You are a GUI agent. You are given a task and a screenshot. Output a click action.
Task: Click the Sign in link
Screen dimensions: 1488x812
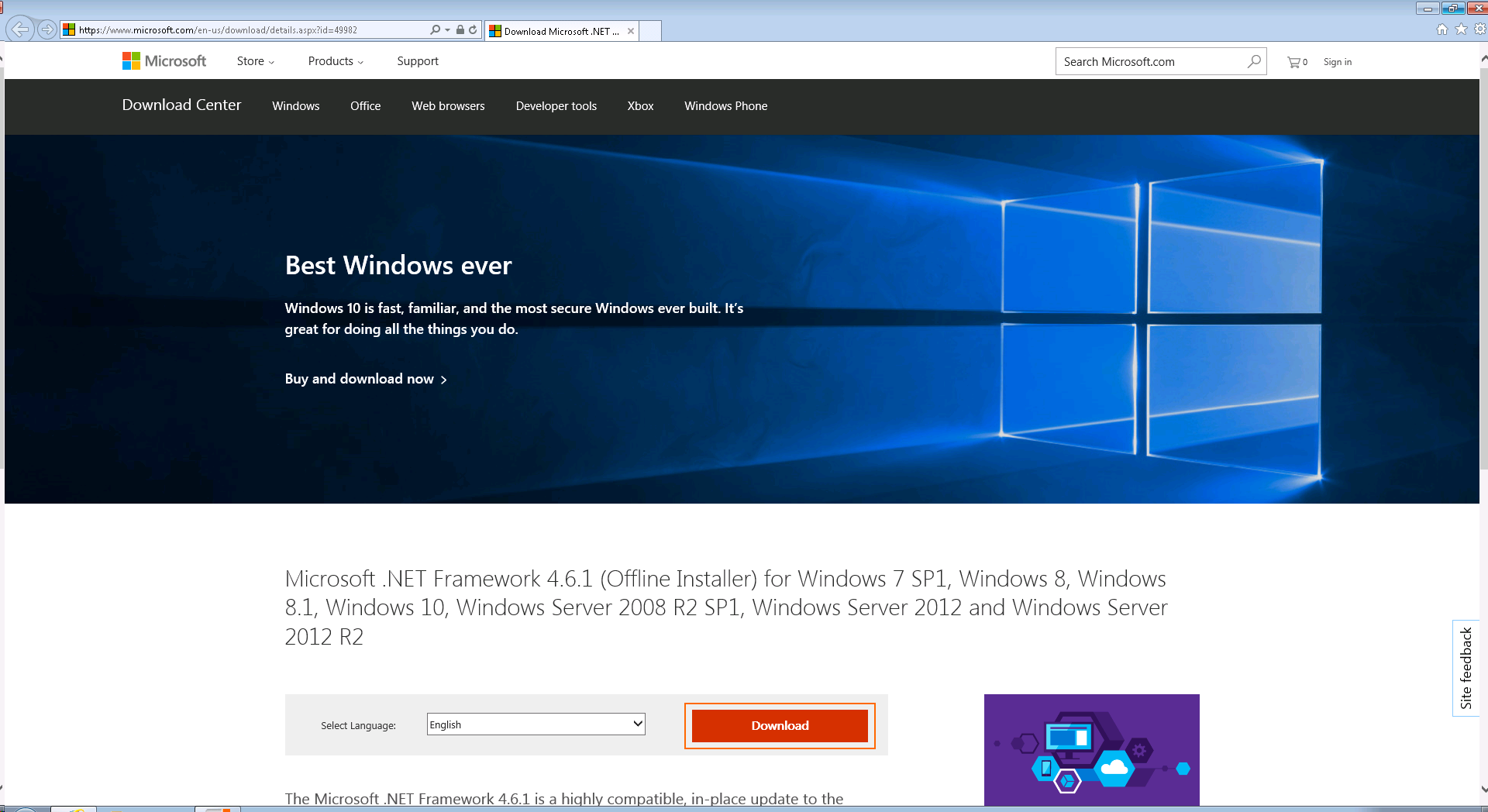[x=1338, y=62]
